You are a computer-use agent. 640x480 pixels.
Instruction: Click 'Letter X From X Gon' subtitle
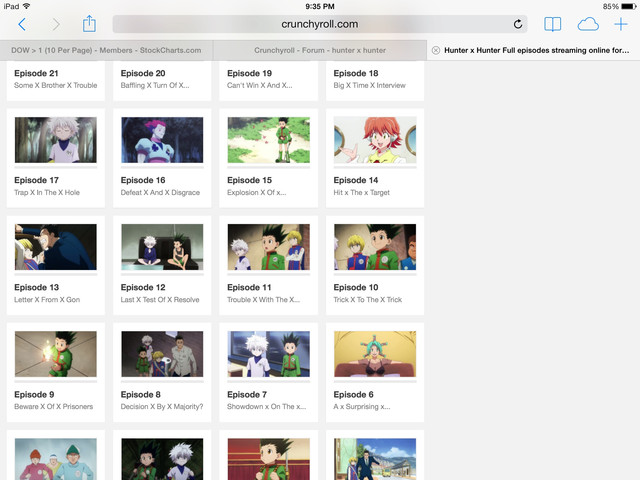coord(47,300)
